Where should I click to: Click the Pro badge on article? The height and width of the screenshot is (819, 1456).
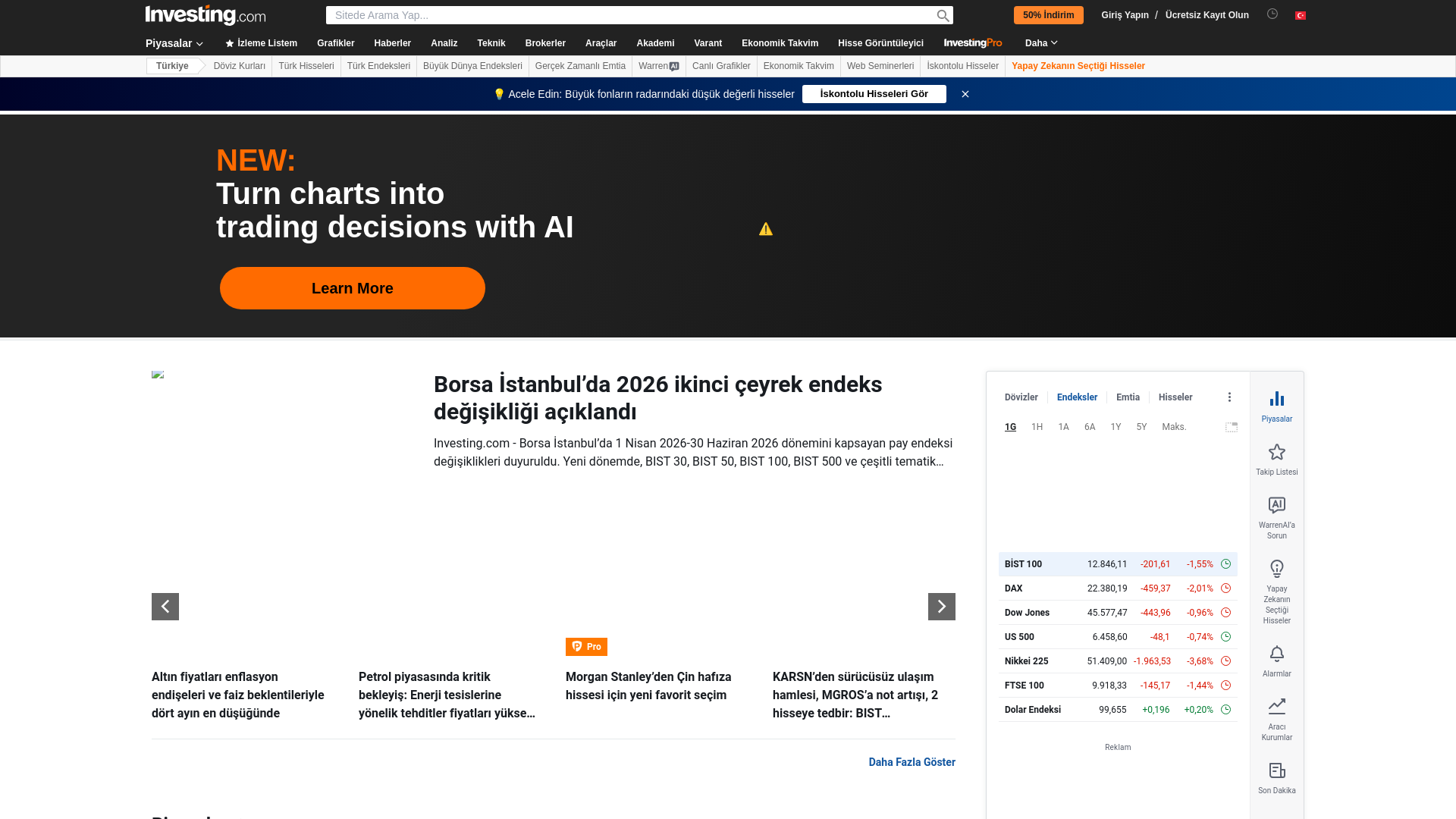[586, 647]
